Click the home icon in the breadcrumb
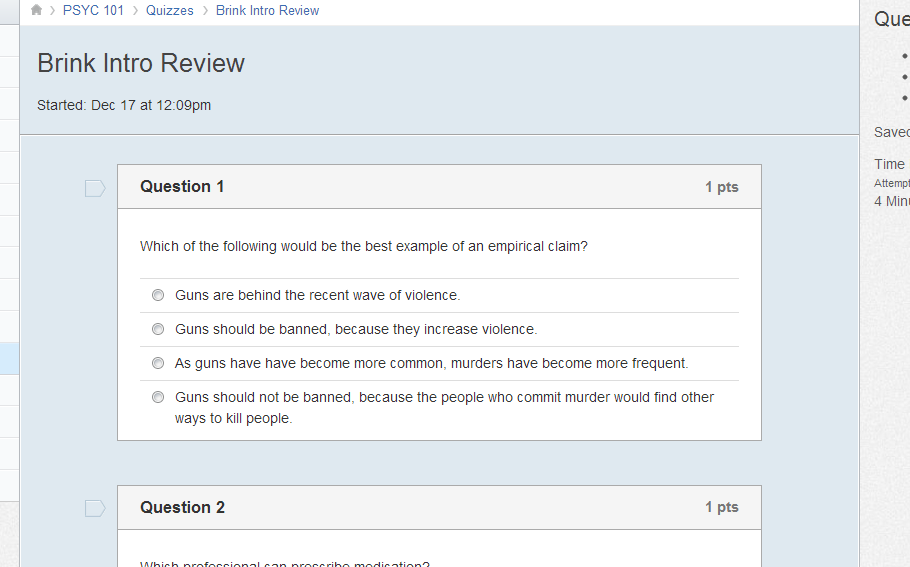This screenshot has width=910, height=567. click(37, 10)
